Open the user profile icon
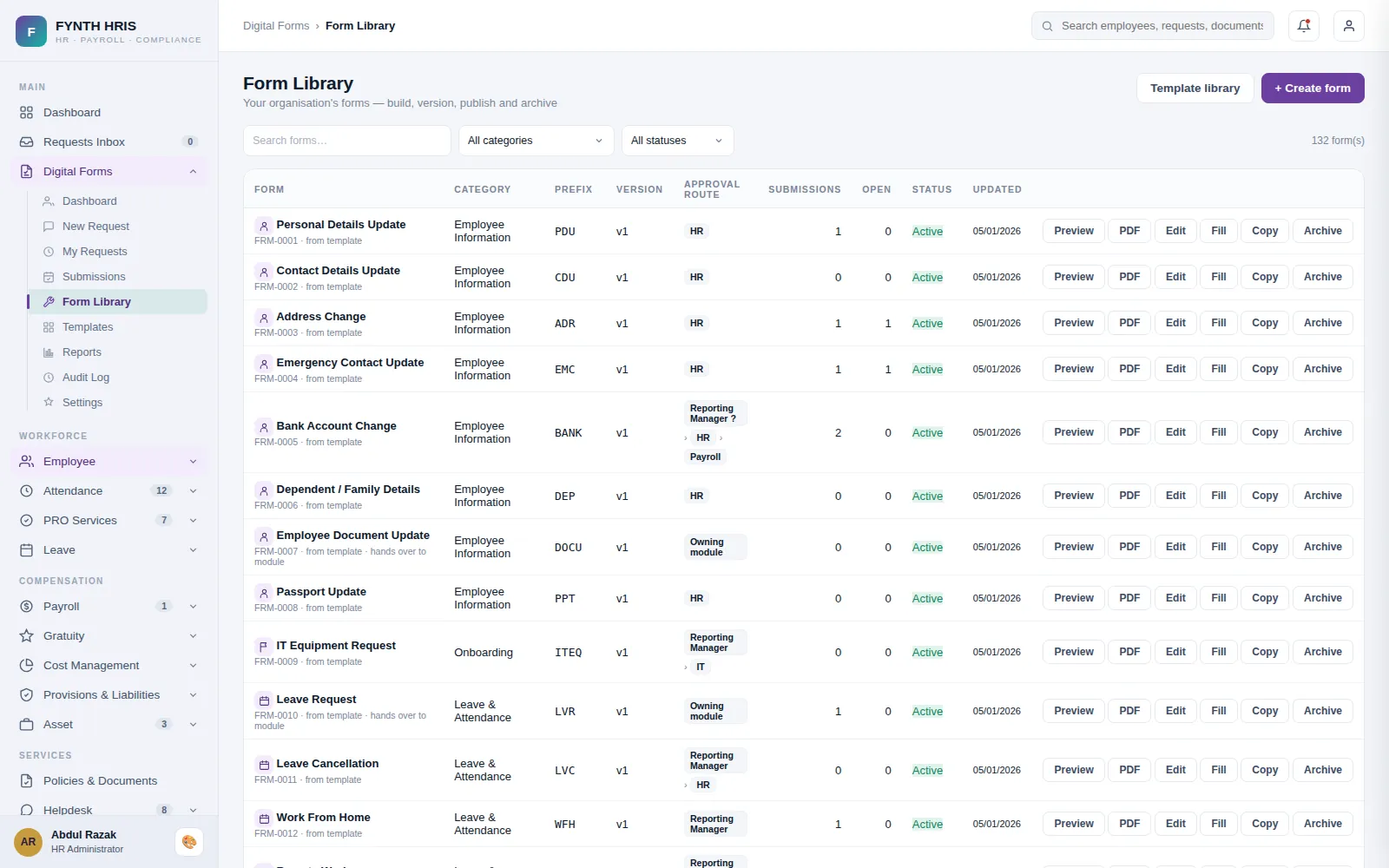 [1349, 26]
